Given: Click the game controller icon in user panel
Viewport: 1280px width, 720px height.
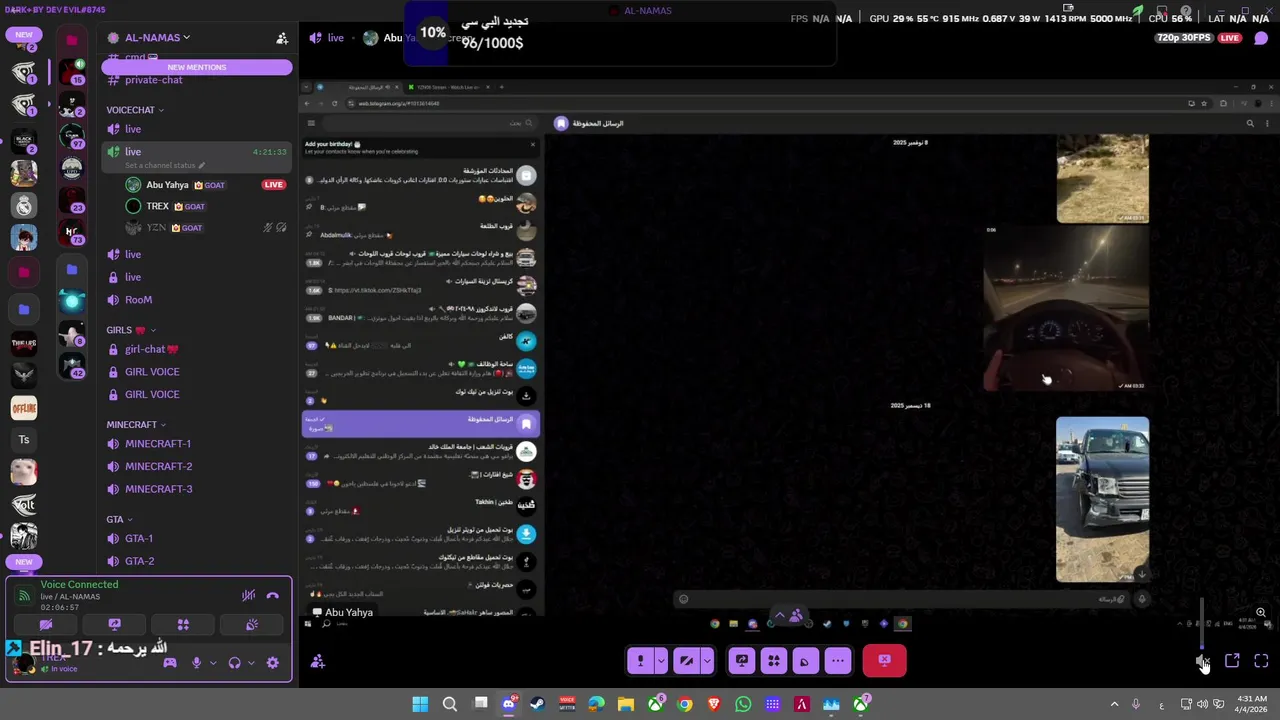Looking at the screenshot, I should coord(170,662).
